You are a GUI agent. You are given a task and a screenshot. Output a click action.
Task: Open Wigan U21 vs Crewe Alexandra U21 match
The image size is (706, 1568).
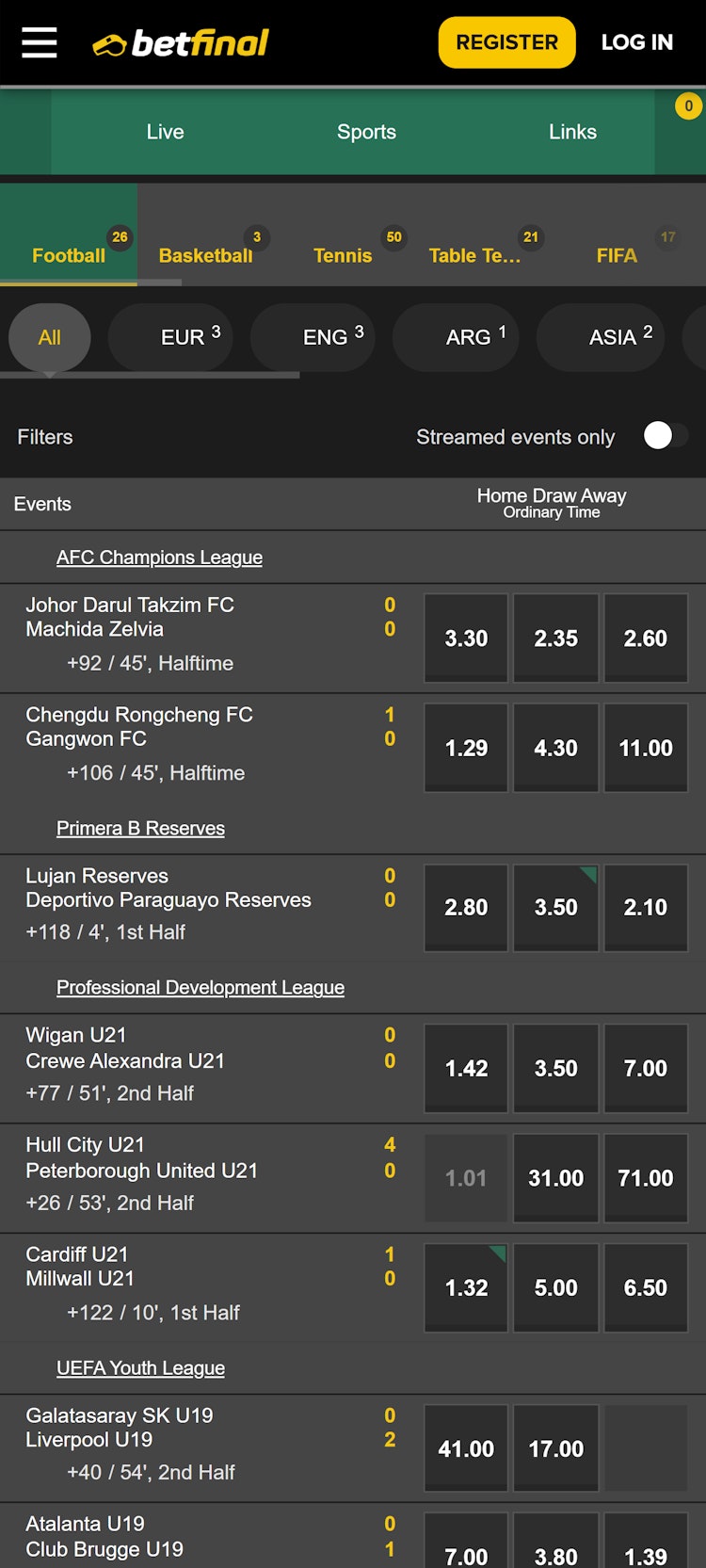tap(125, 1048)
